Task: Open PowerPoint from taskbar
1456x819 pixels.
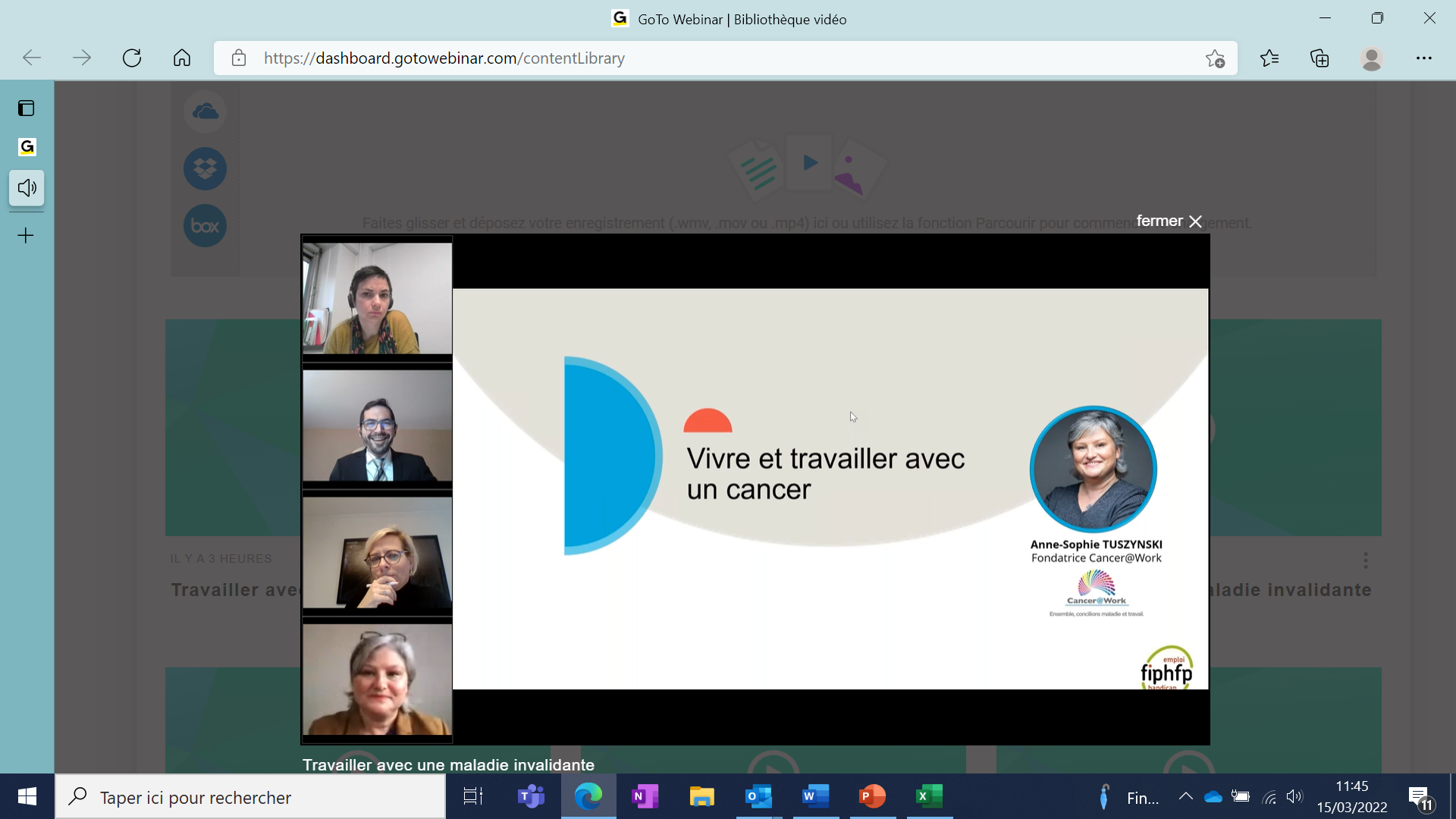Action: tap(873, 796)
